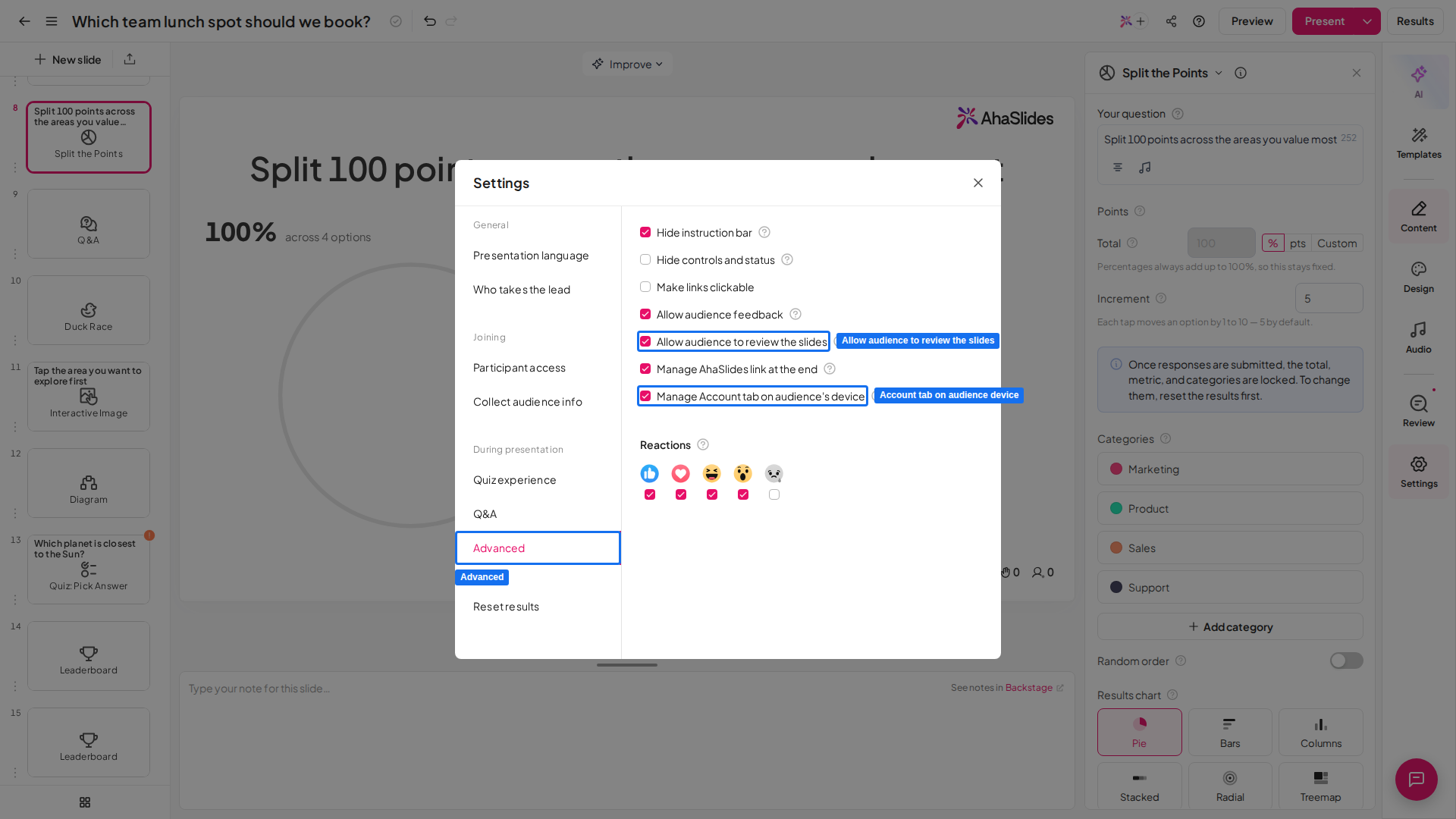Toggle Allow audience feedback checkbox
This screenshot has width=1456, height=819.
(x=645, y=314)
